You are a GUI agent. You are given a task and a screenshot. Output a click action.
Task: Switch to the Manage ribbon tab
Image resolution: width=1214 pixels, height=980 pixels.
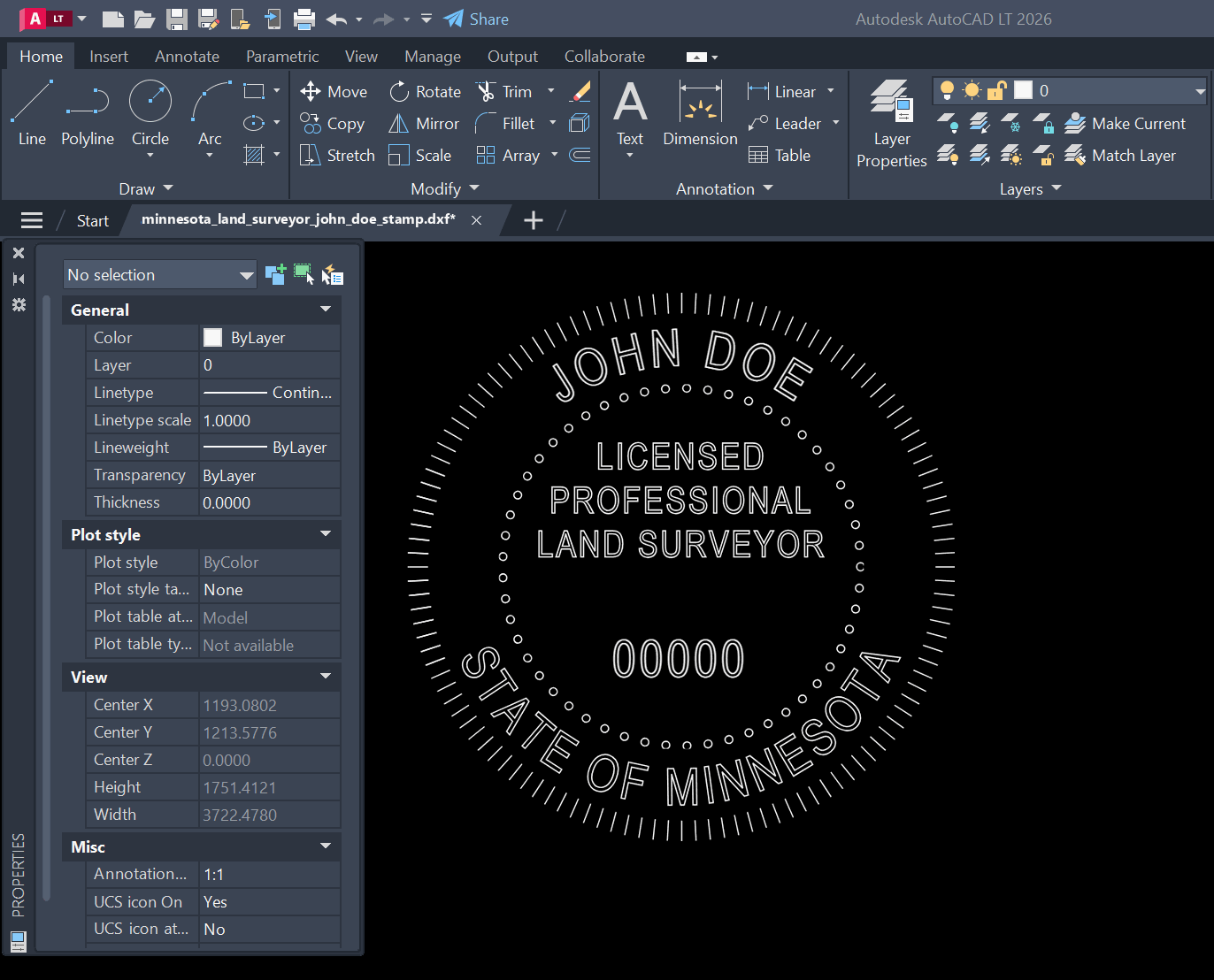click(433, 57)
